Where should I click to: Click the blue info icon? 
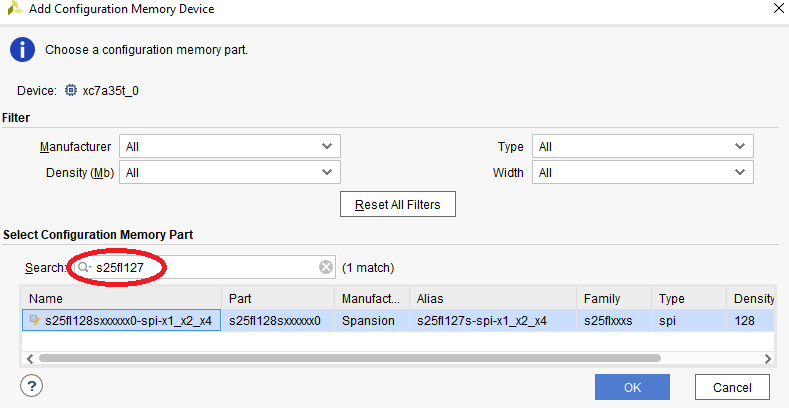pos(22,49)
